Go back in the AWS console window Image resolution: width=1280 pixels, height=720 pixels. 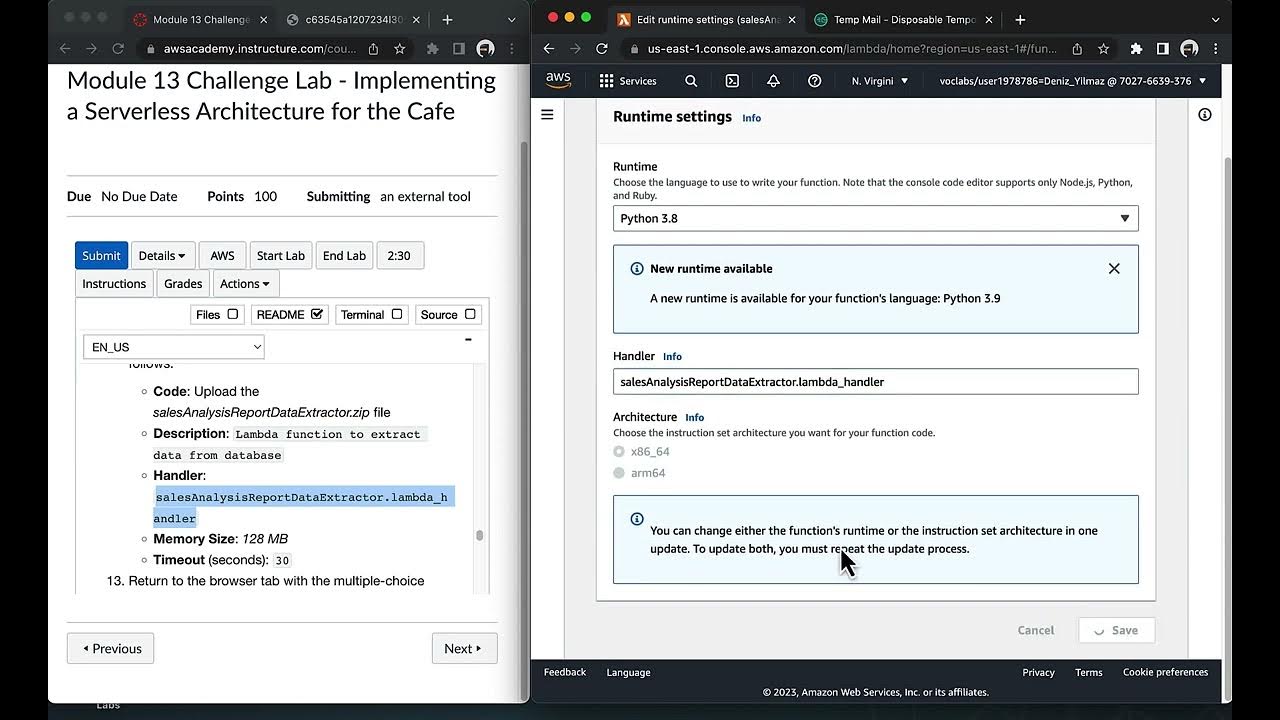point(549,48)
